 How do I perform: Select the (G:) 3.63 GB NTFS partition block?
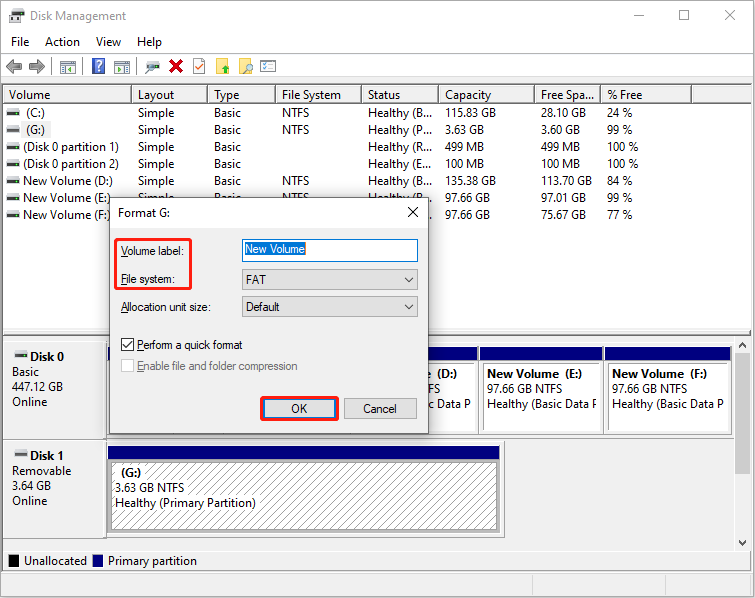[304, 495]
